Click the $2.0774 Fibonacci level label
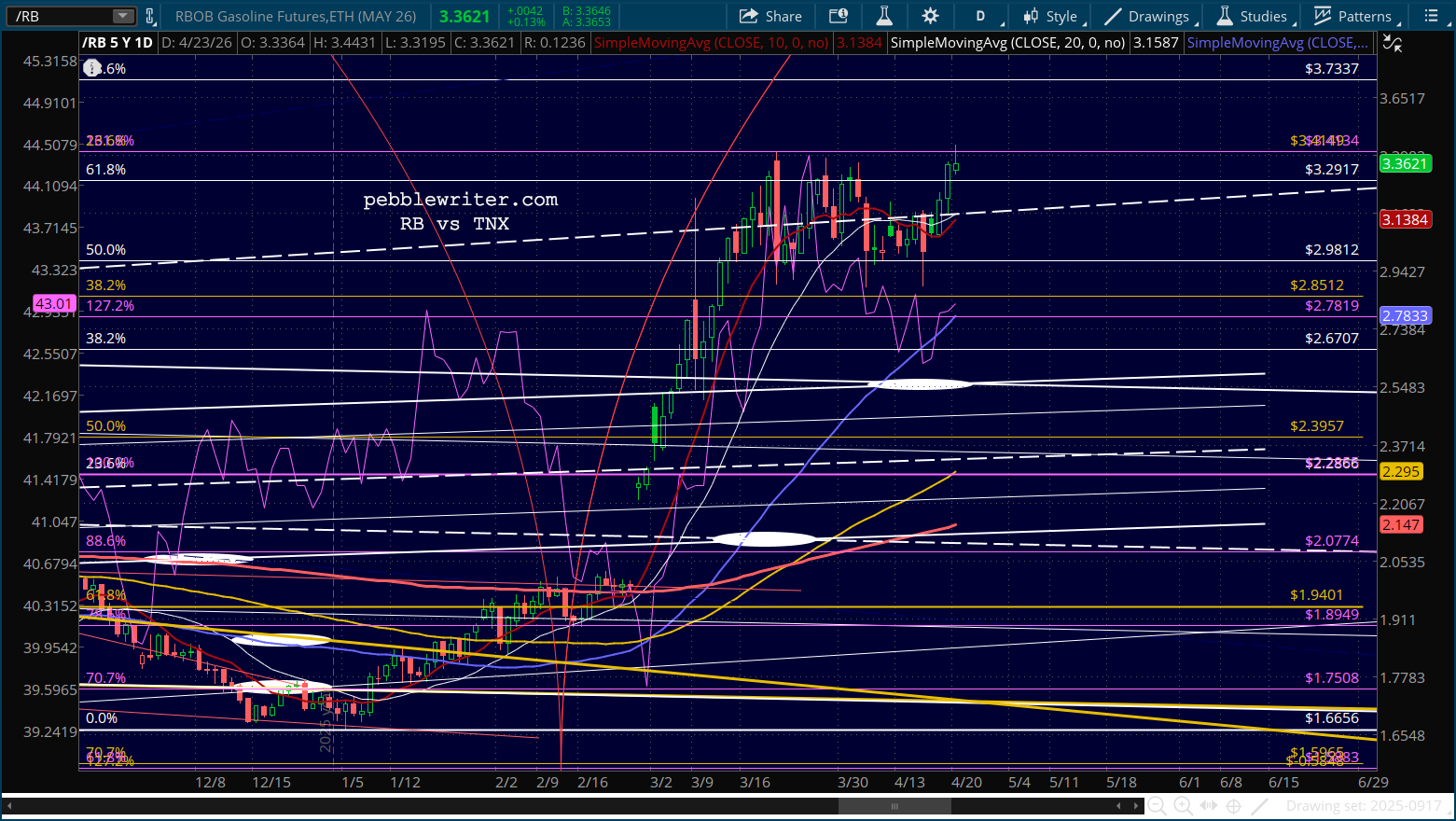Image resolution: width=1456 pixels, height=821 pixels. pyautogui.click(x=1332, y=540)
